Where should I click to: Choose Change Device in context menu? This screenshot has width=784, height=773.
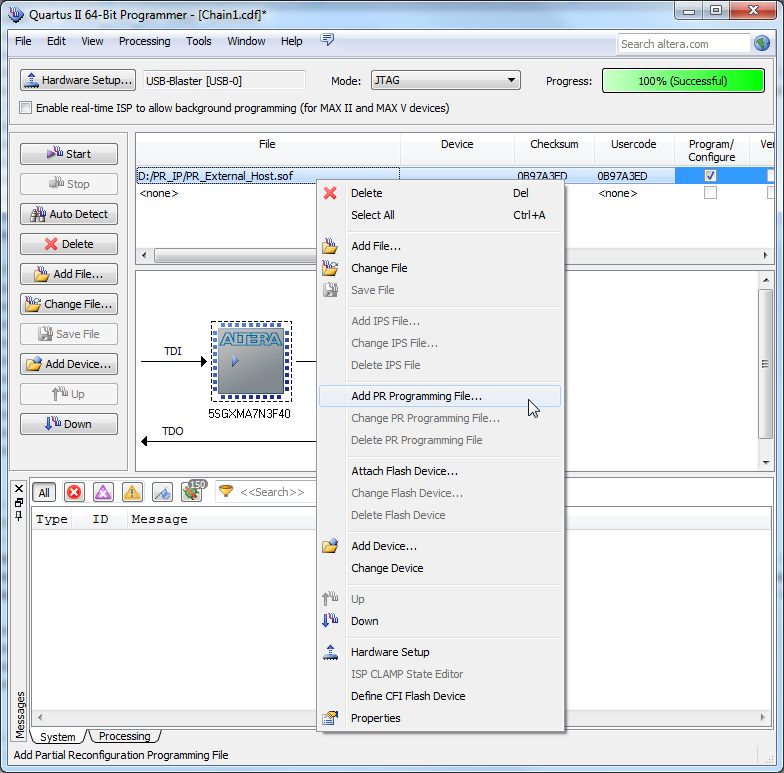tap(440, 568)
